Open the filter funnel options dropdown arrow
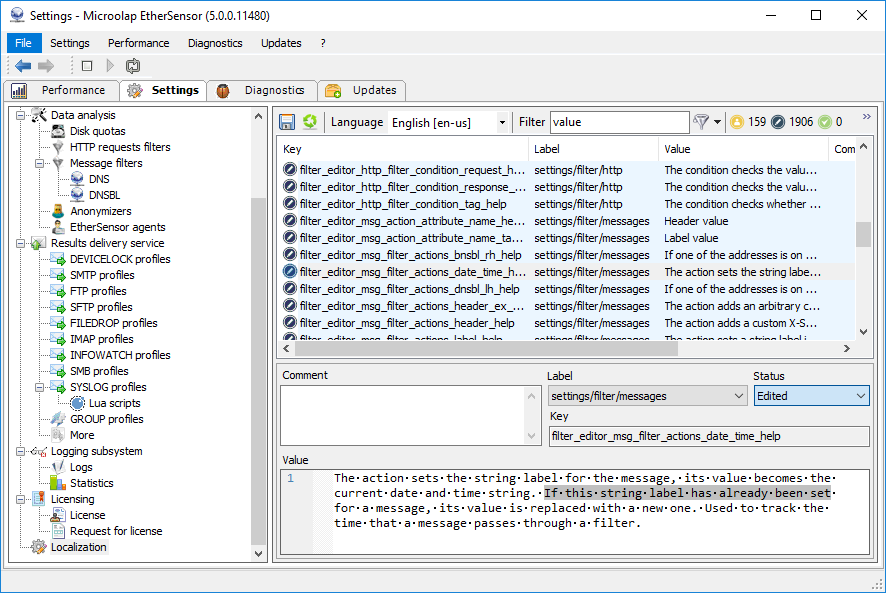The height and width of the screenshot is (593, 886). [x=717, y=122]
